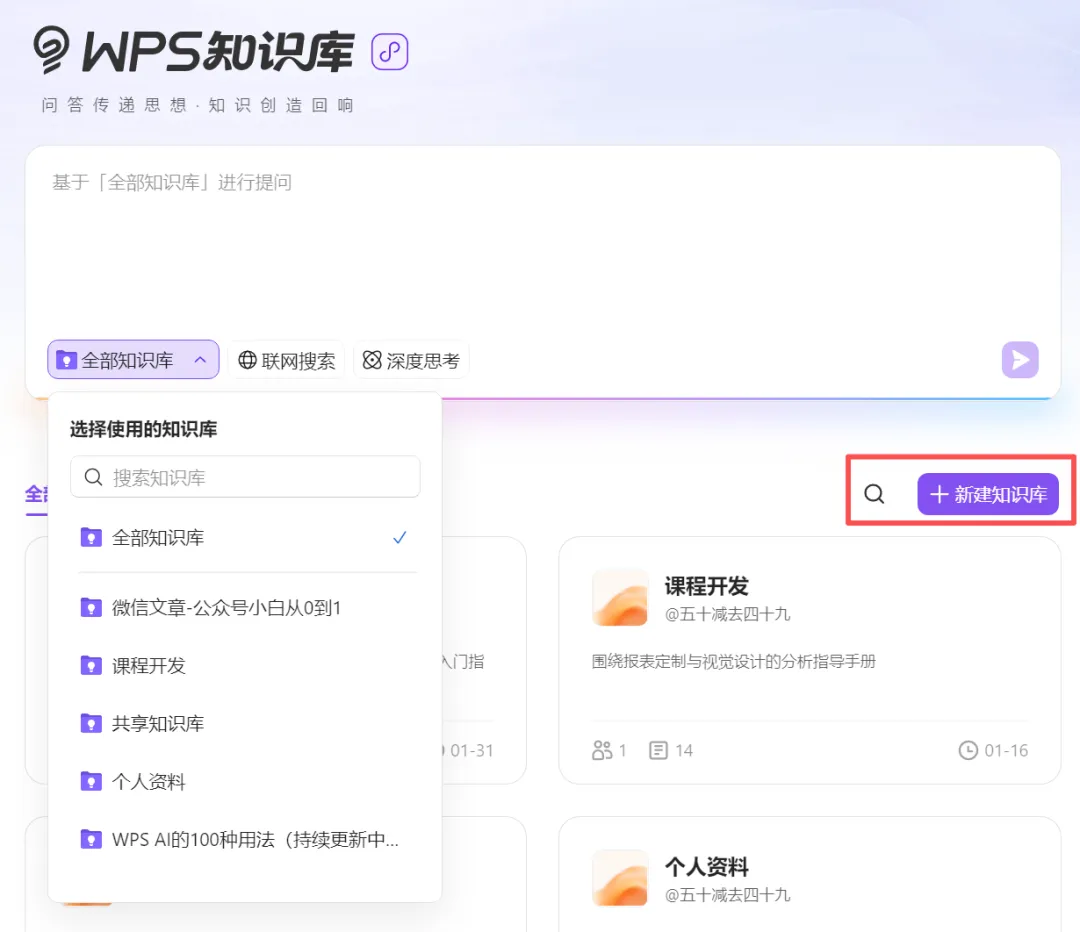This screenshot has width=1080, height=932.
Task: Click folder icon next to 微信文章 list item
Action: coord(91,607)
